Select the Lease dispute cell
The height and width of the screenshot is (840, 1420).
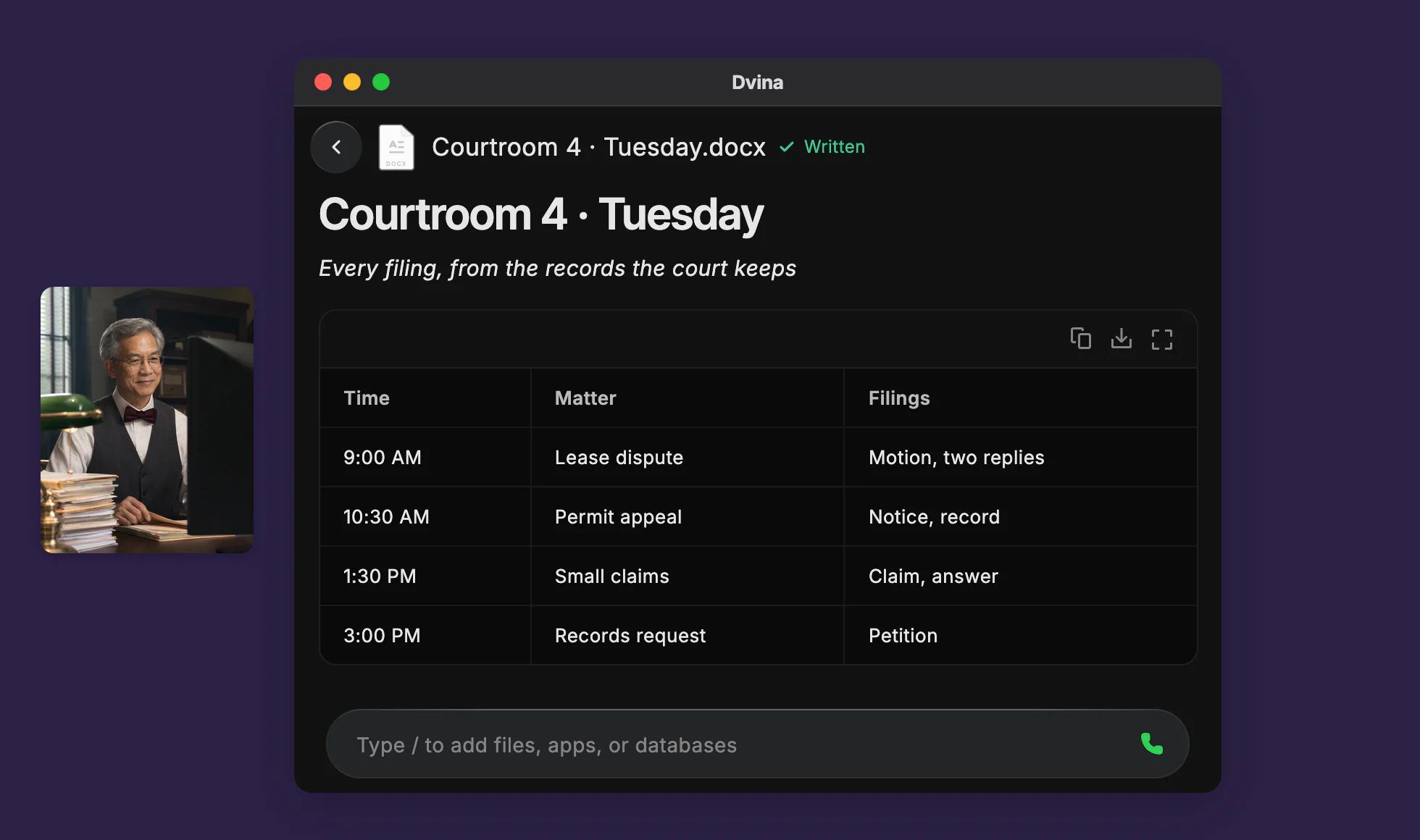pyautogui.click(x=688, y=457)
